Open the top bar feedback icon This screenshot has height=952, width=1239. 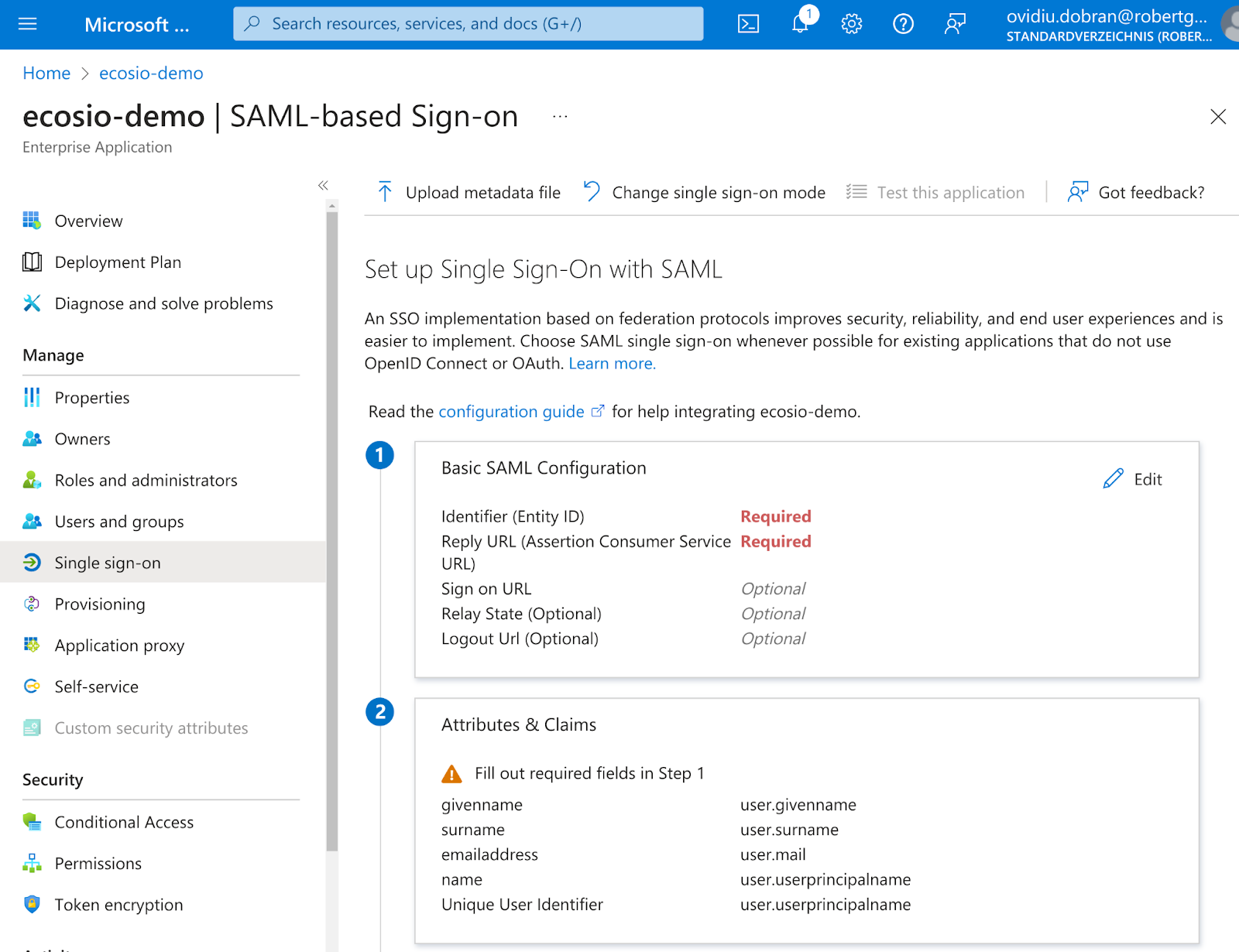(x=955, y=24)
